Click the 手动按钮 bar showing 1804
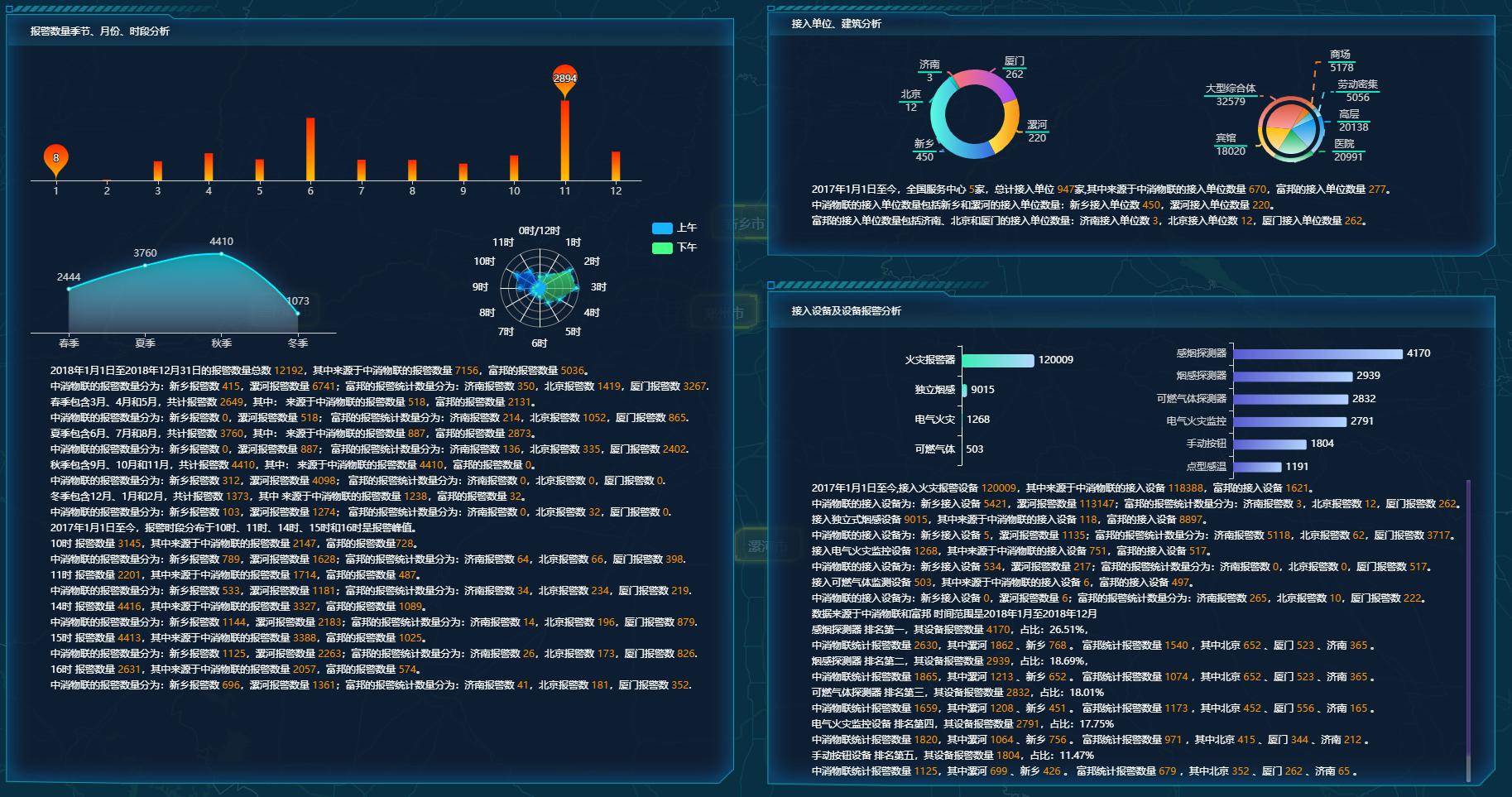Screen dimensions: 1512x797 pyautogui.click(x=1270, y=444)
